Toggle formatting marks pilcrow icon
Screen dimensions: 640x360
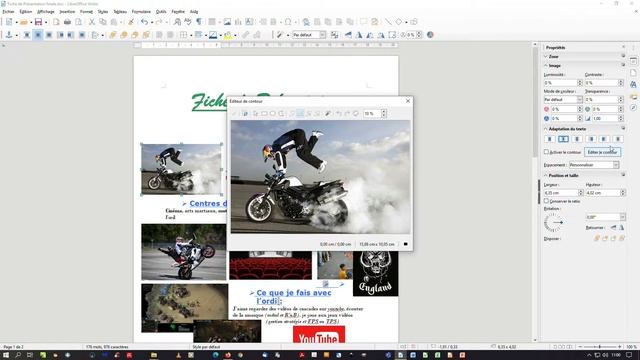(x=199, y=22)
